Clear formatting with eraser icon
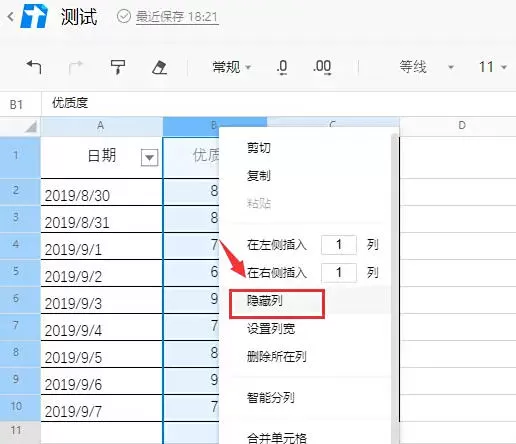Image resolution: width=516 pixels, height=444 pixels. tap(159, 67)
